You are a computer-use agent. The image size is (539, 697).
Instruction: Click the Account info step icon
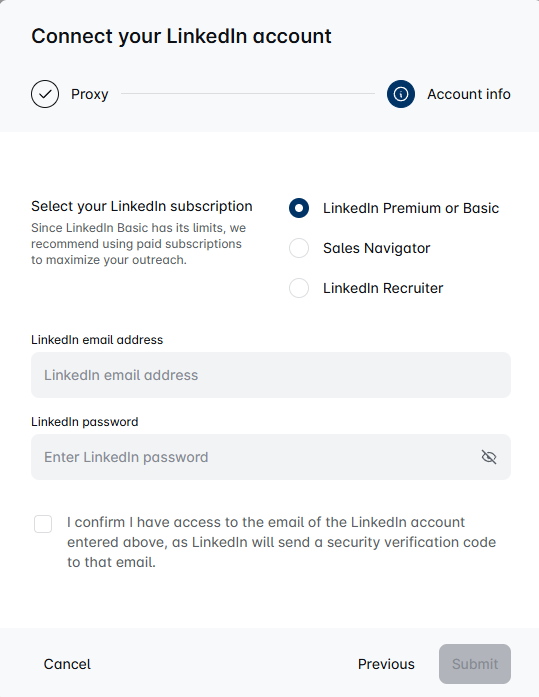click(x=401, y=94)
